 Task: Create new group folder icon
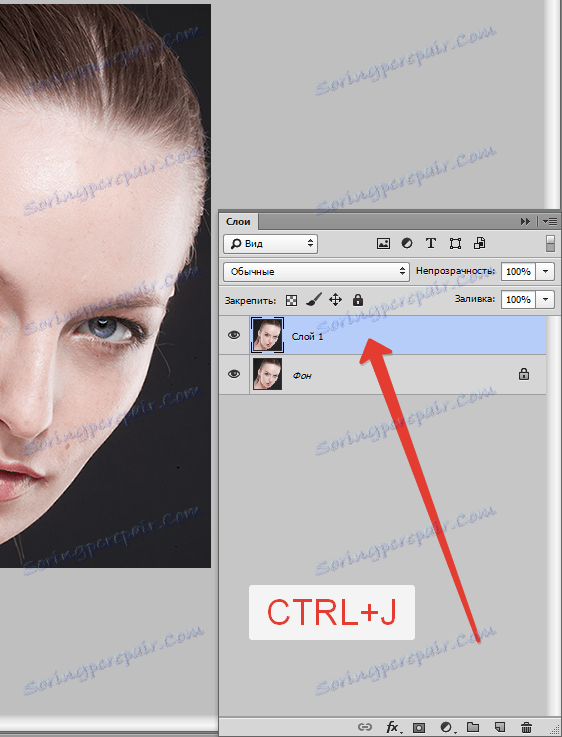click(x=472, y=727)
